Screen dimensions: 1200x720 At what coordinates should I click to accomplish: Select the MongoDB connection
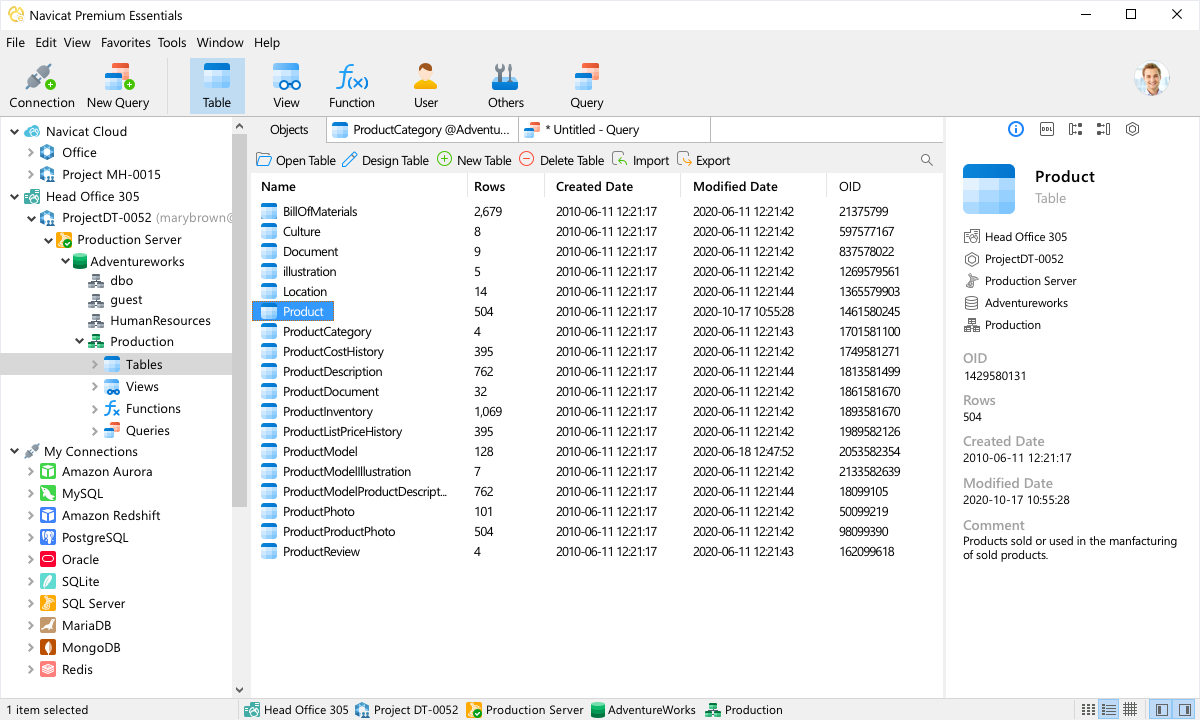pyautogui.click(x=91, y=648)
